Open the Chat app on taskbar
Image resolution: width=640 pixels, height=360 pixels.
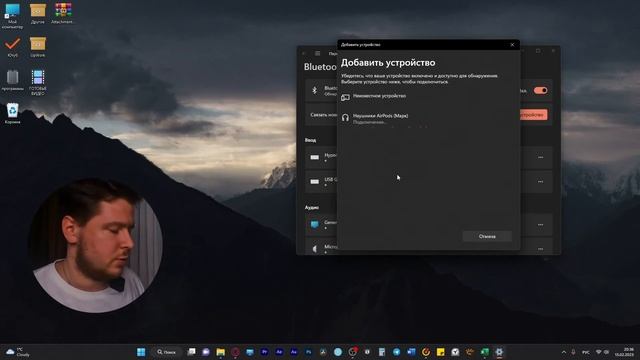[206, 352]
